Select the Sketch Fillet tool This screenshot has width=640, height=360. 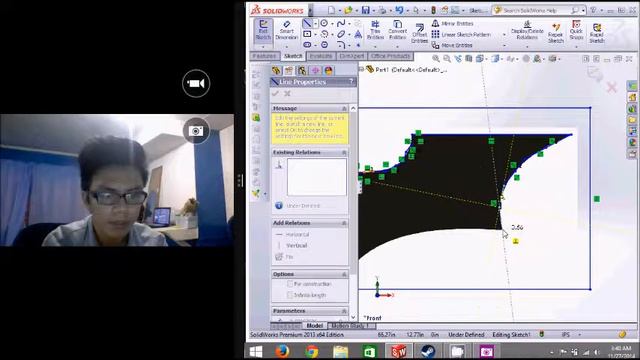341,44
